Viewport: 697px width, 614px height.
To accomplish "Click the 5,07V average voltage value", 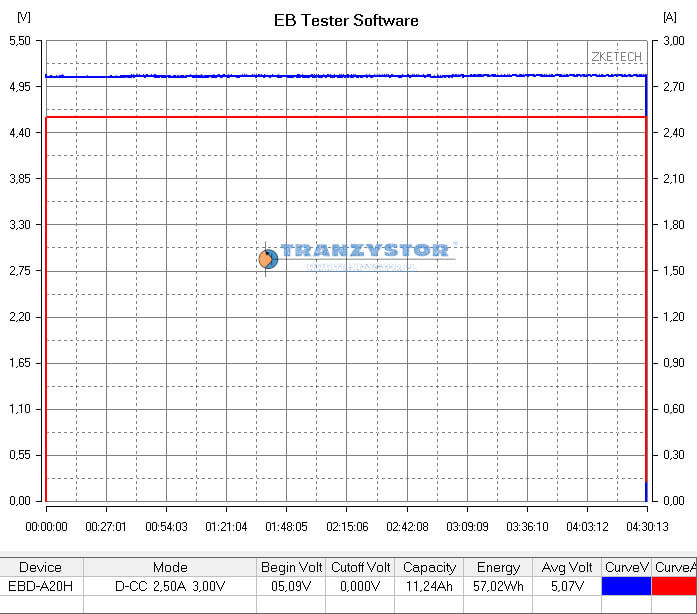I will pos(567,586).
